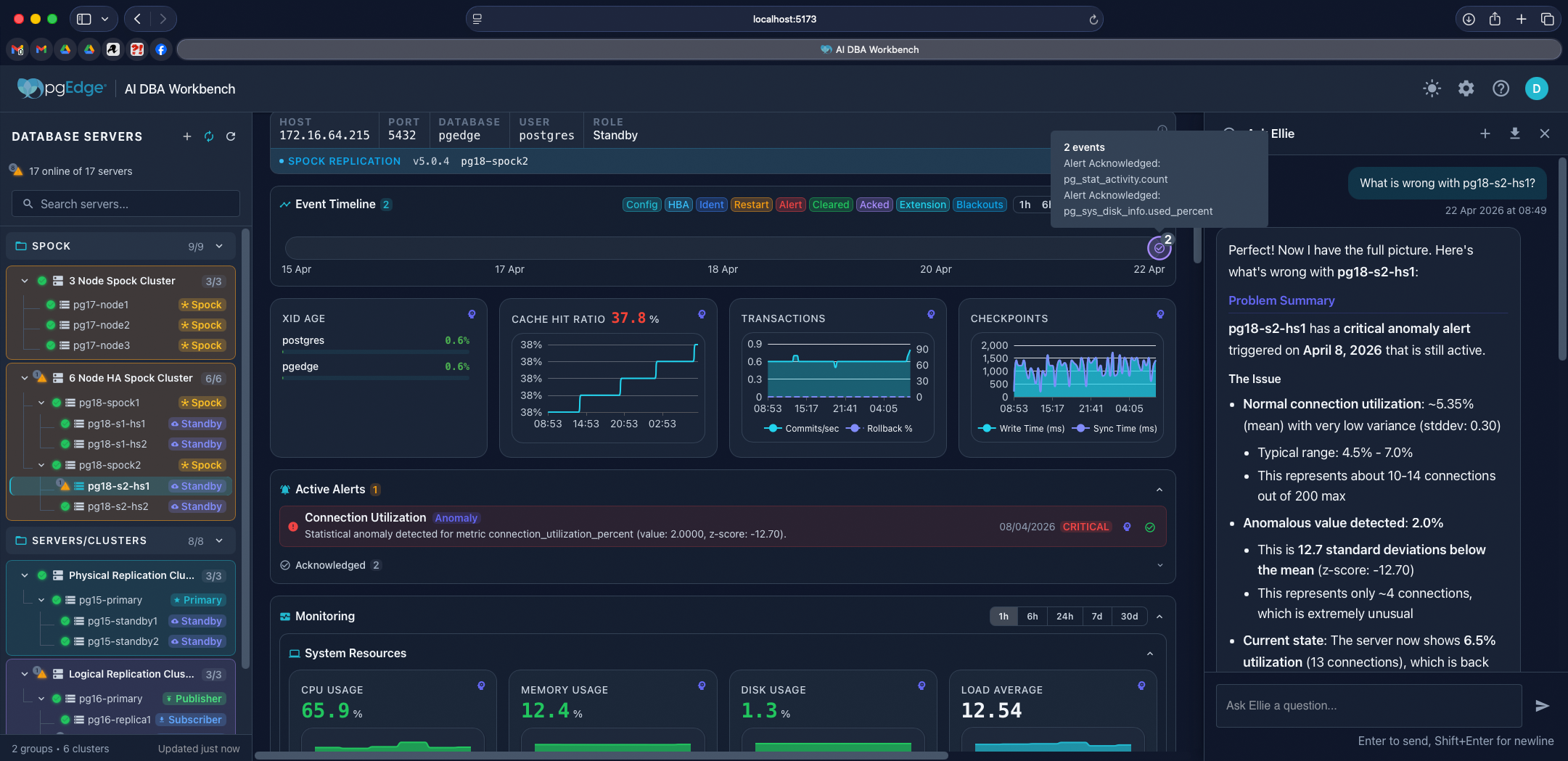Select the 7d monitoring time range
Viewport: 1568px width, 761px height.
click(1096, 616)
